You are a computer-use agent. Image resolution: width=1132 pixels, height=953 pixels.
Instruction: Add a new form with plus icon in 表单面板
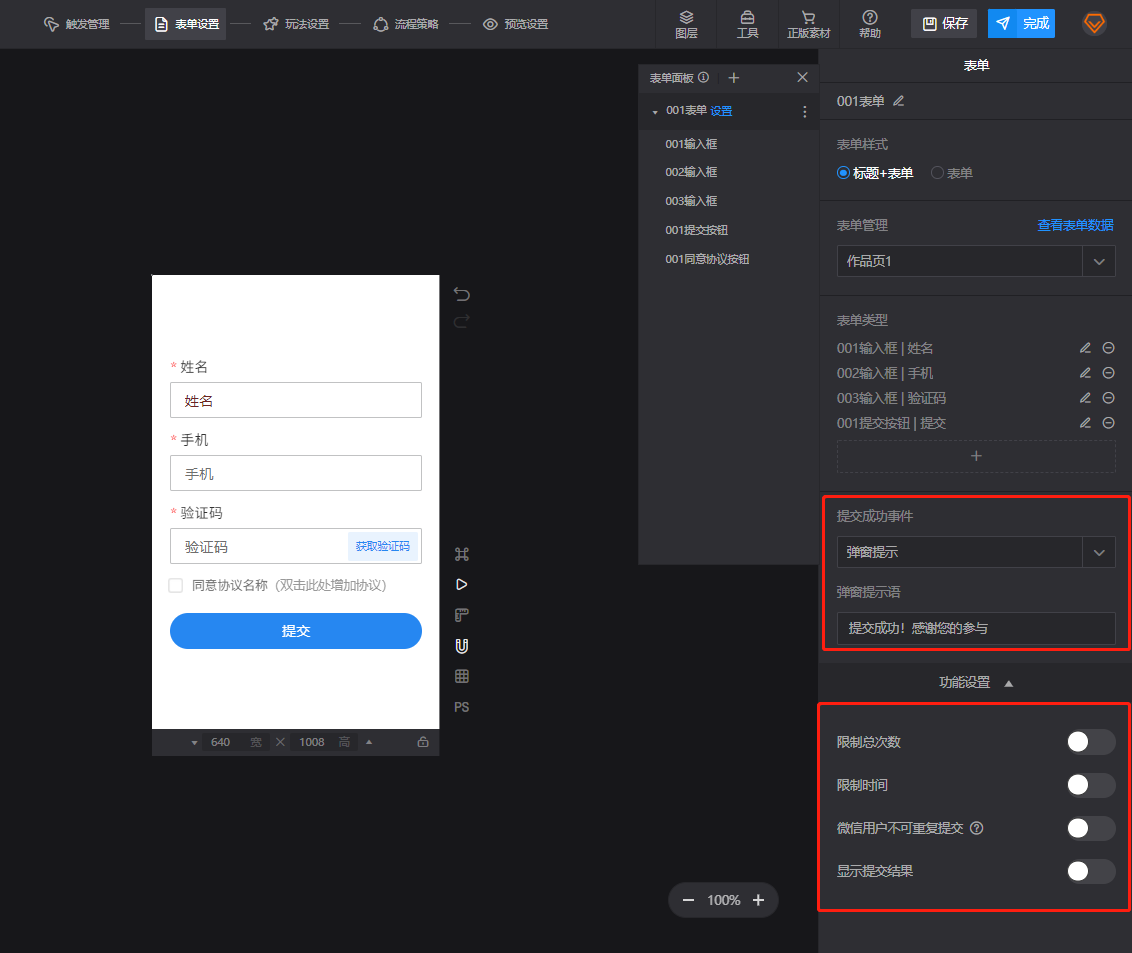[x=733, y=77]
